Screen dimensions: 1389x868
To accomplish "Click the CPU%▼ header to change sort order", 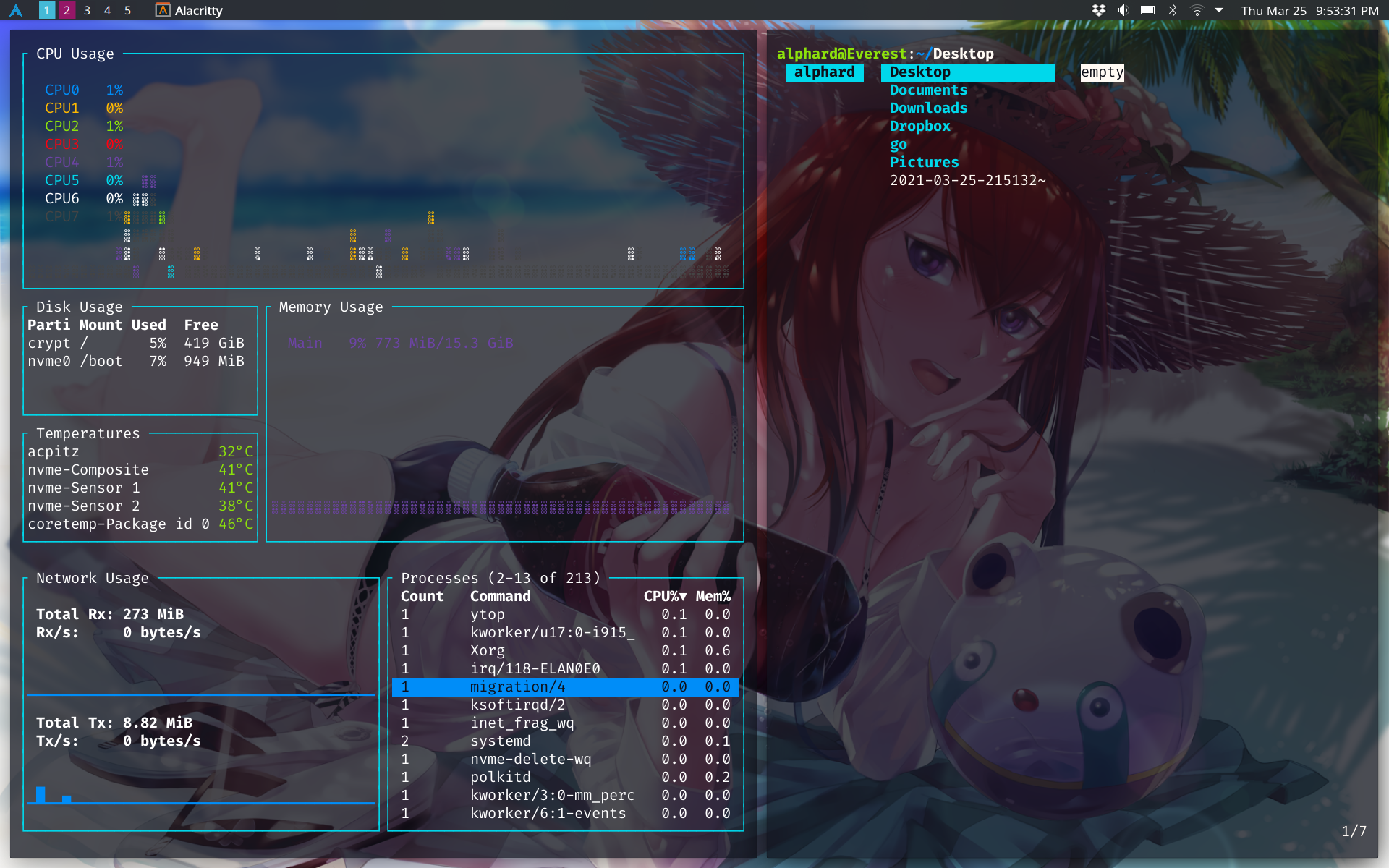I will point(663,596).
